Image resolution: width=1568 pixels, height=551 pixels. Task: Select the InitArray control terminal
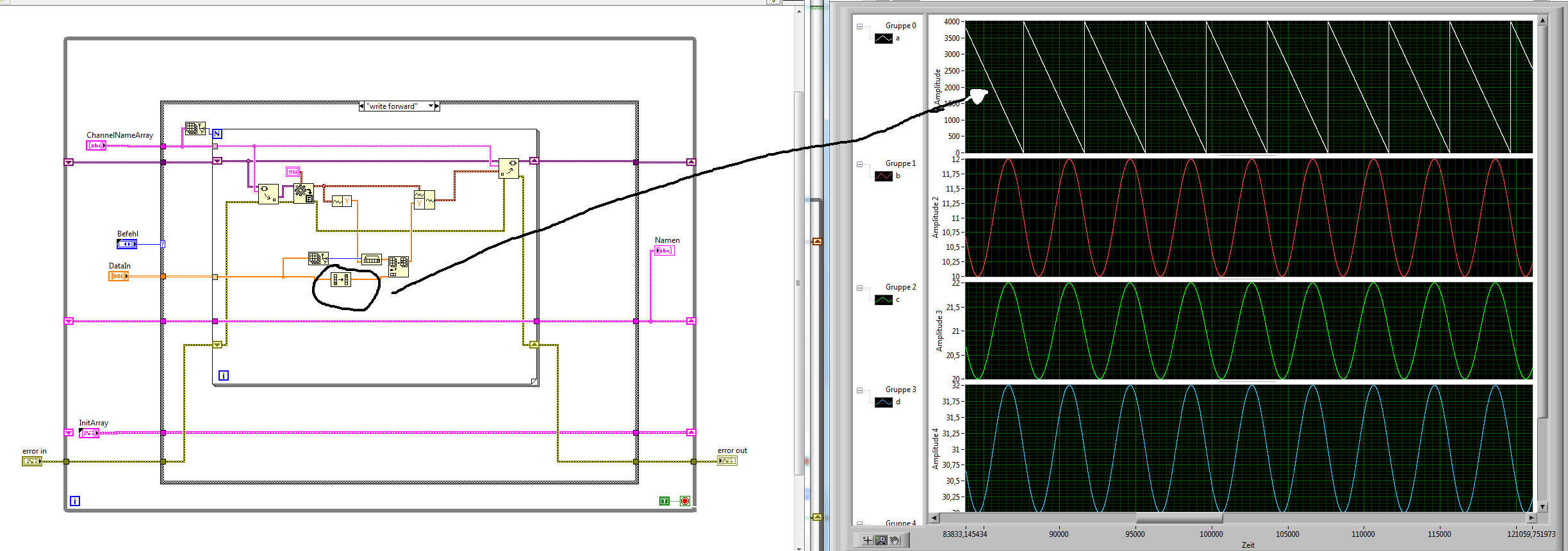[x=88, y=433]
